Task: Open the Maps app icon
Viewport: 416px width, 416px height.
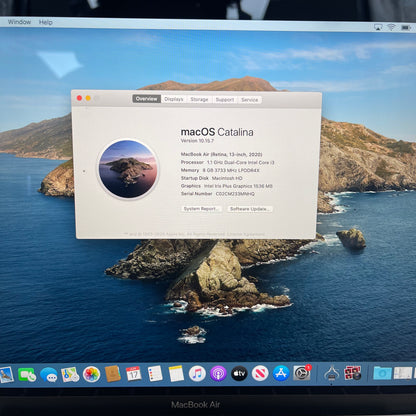Action: (x=70, y=374)
